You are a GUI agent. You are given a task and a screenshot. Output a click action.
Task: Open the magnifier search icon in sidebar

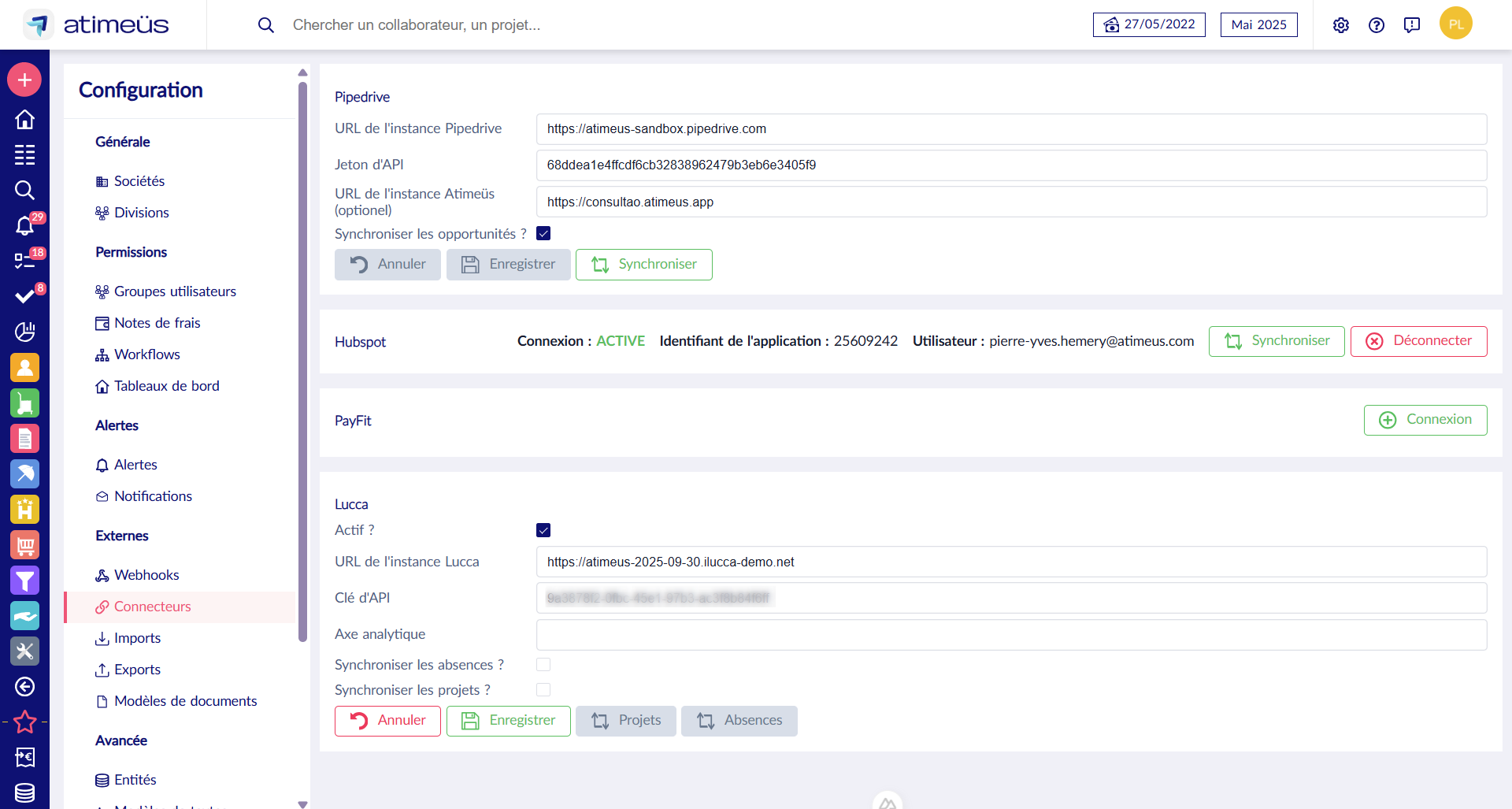pos(24,190)
